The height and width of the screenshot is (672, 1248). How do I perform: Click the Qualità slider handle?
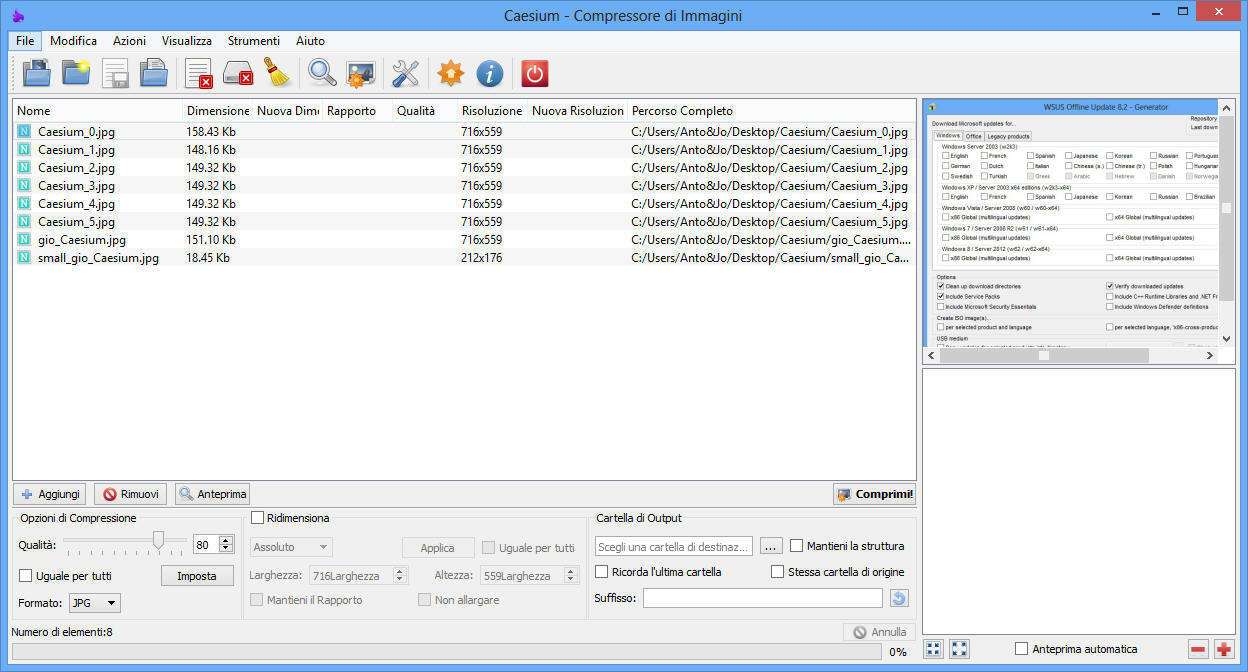(158, 541)
